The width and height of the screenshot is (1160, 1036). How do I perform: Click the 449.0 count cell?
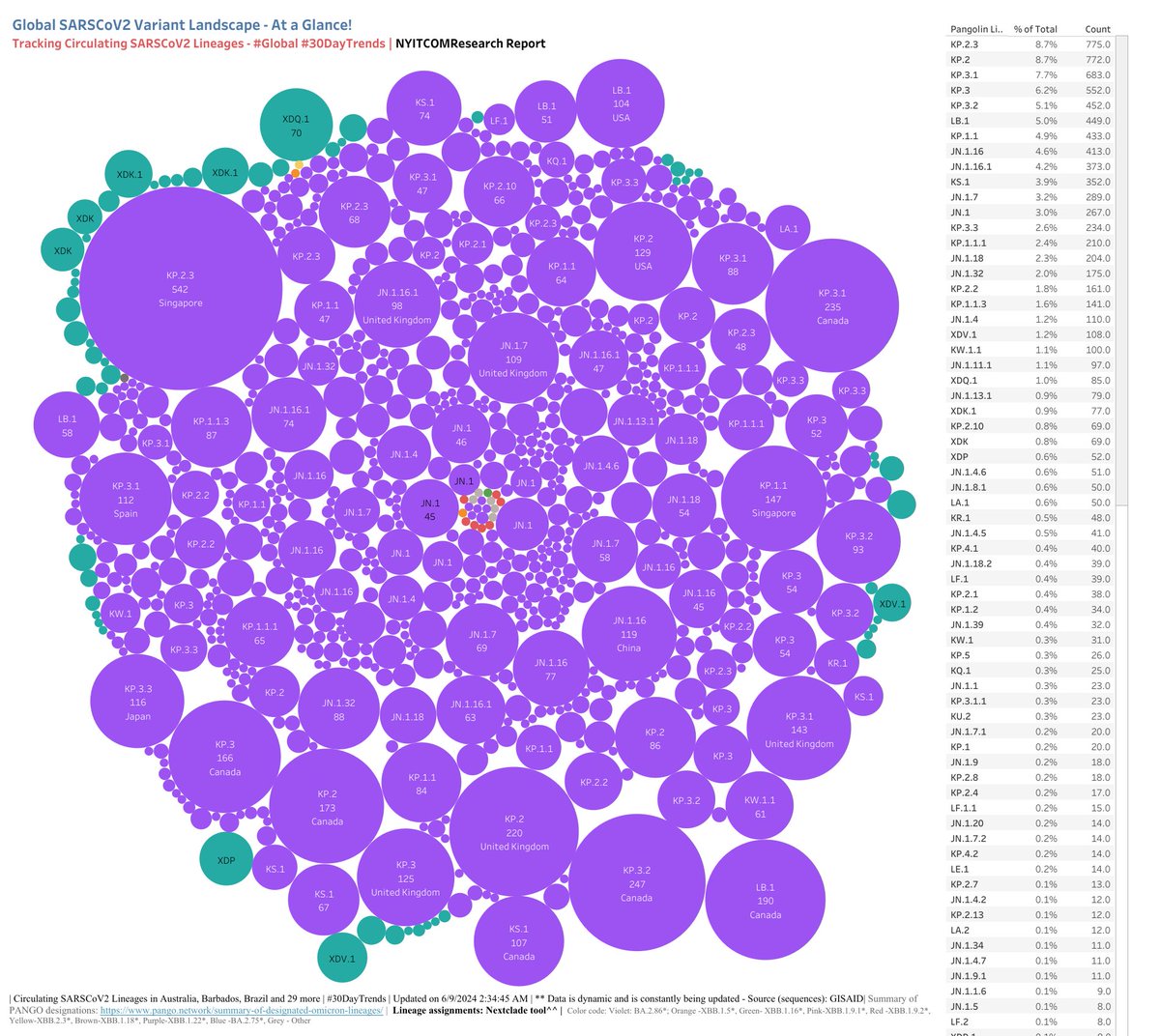point(1097,121)
